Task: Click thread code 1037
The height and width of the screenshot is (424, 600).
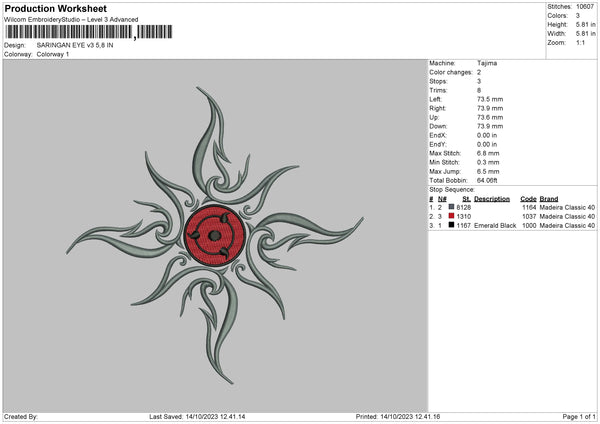Action: (529, 217)
